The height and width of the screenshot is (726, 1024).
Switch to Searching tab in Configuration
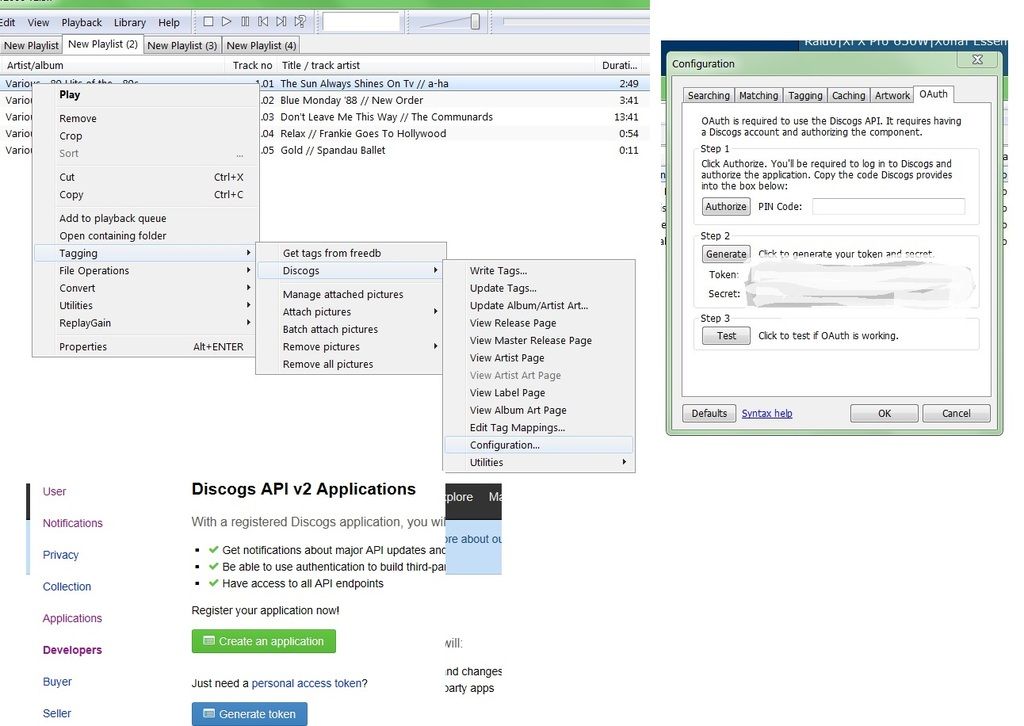click(x=709, y=95)
